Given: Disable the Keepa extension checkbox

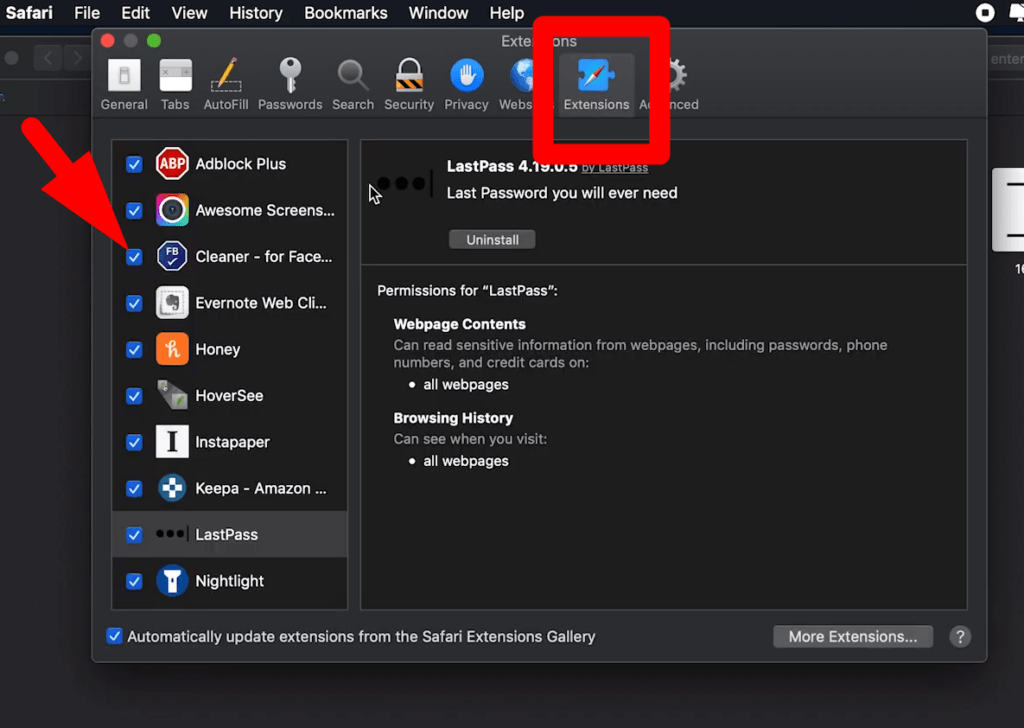Looking at the screenshot, I should [x=134, y=488].
